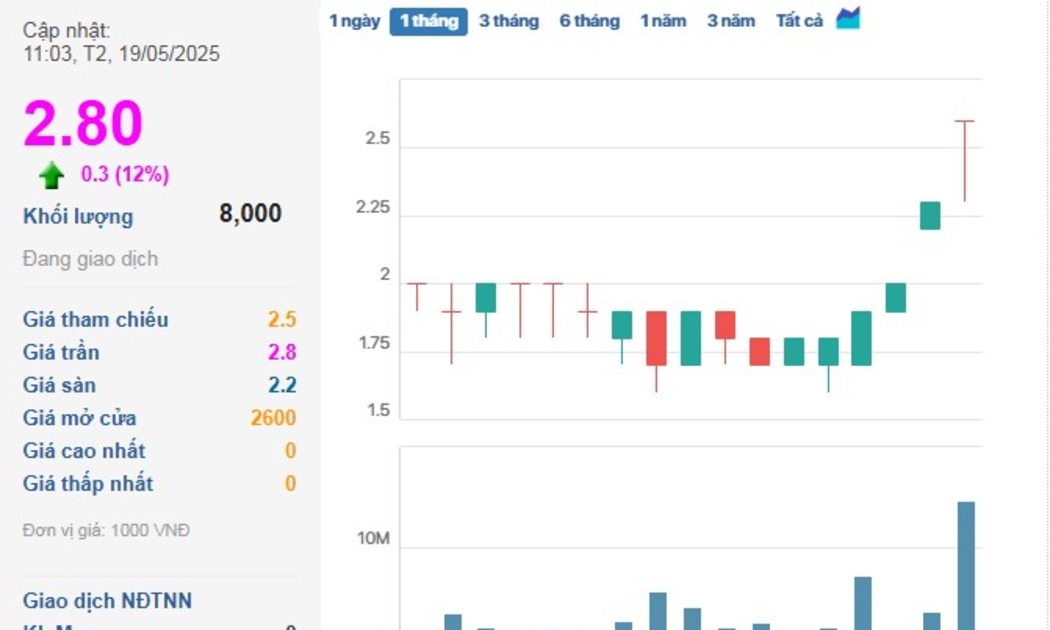Show the 6 tháng chart period

click(x=589, y=21)
